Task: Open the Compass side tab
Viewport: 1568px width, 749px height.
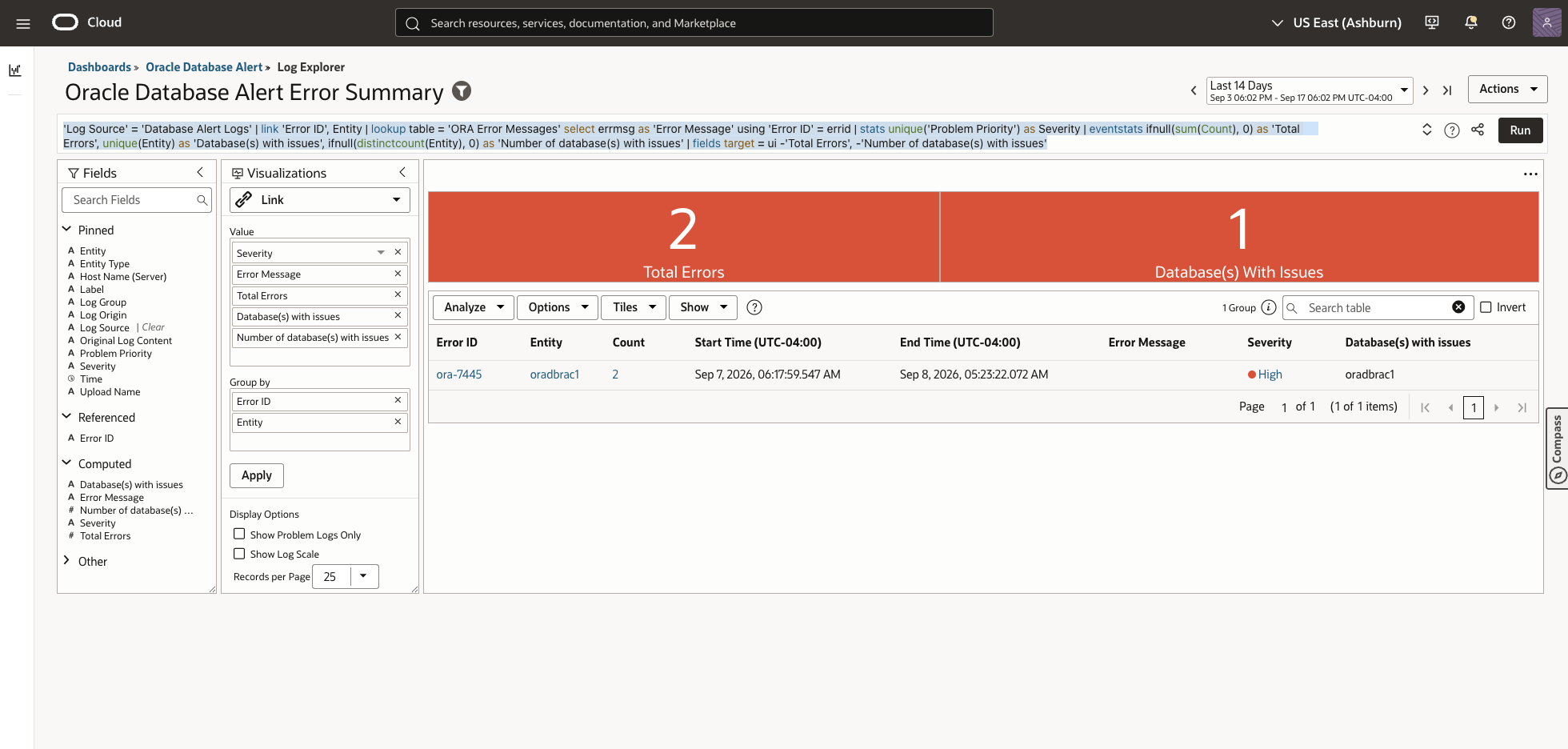Action: (x=1557, y=448)
